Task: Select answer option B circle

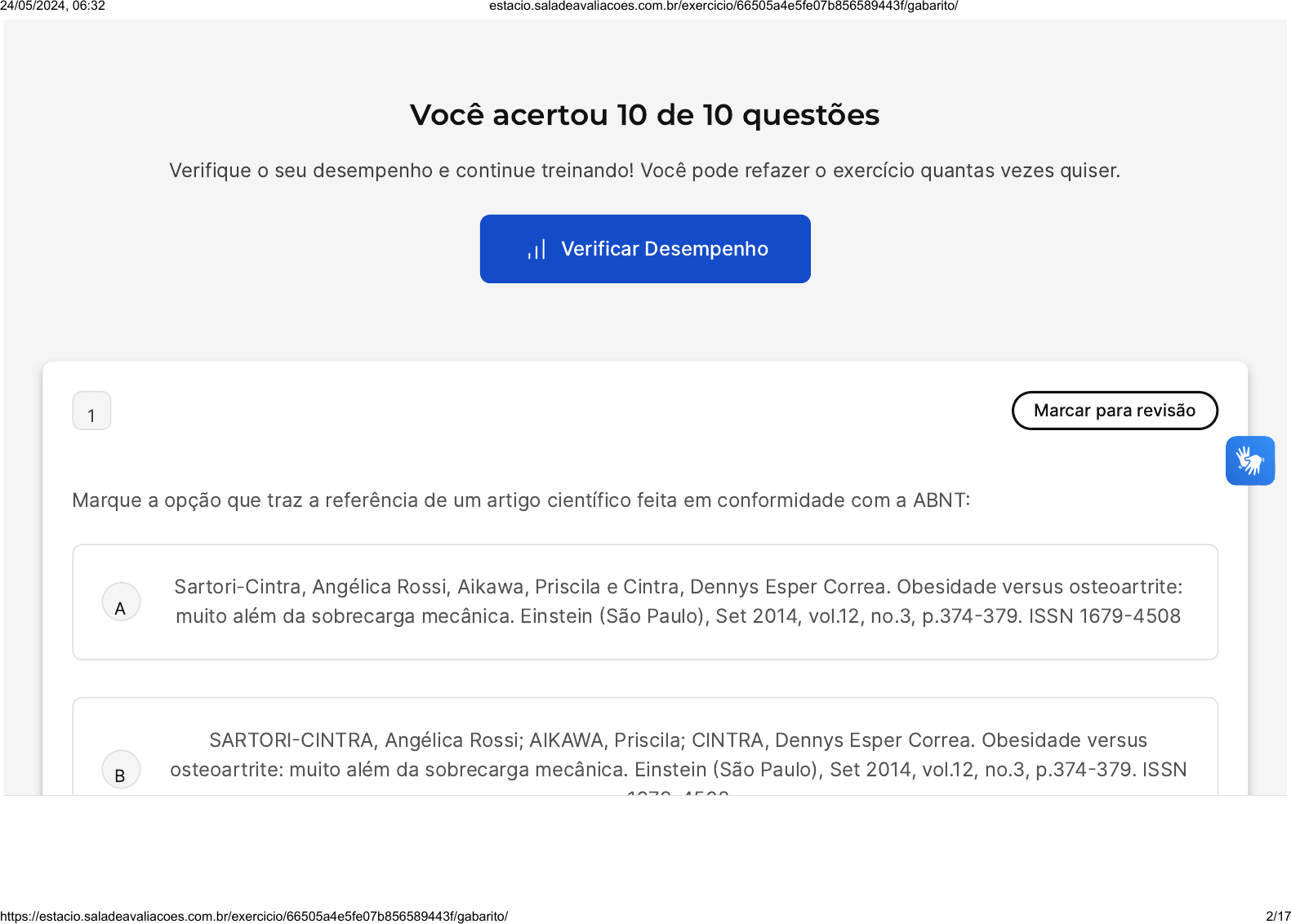Action: tap(121, 770)
